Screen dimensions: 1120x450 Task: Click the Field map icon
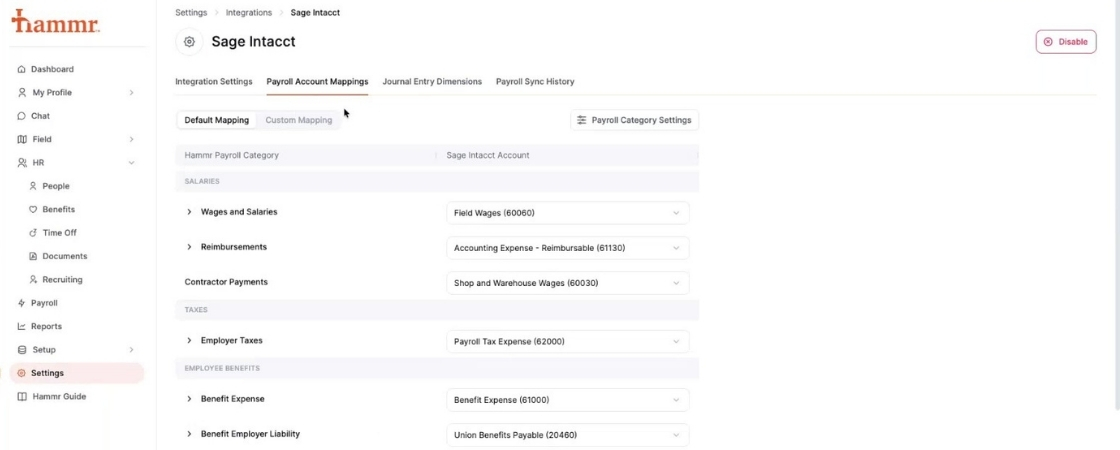21,139
